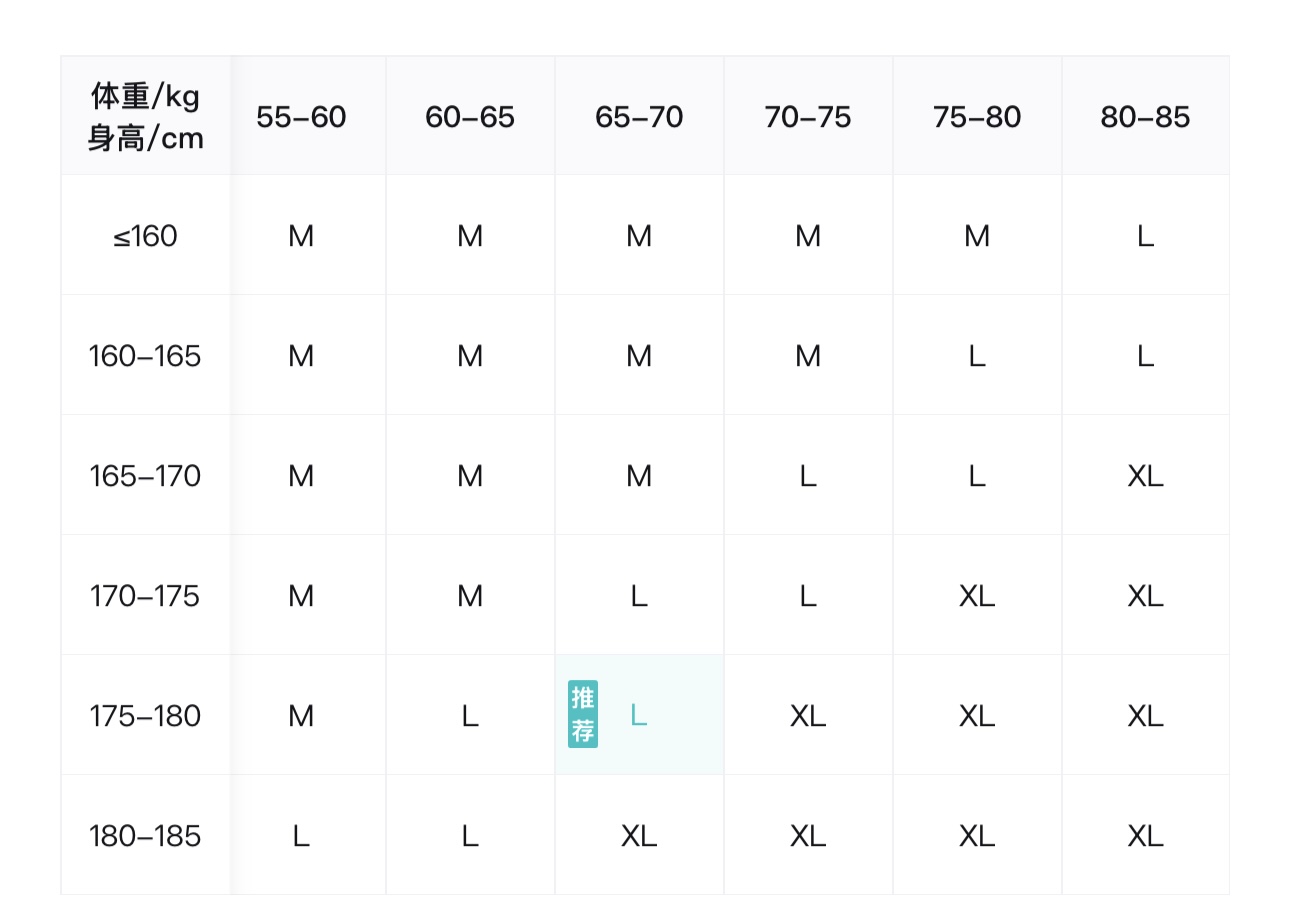The image size is (1290, 912).
Task: Select the highlighted recommended L size cell
Action: [x=639, y=715]
